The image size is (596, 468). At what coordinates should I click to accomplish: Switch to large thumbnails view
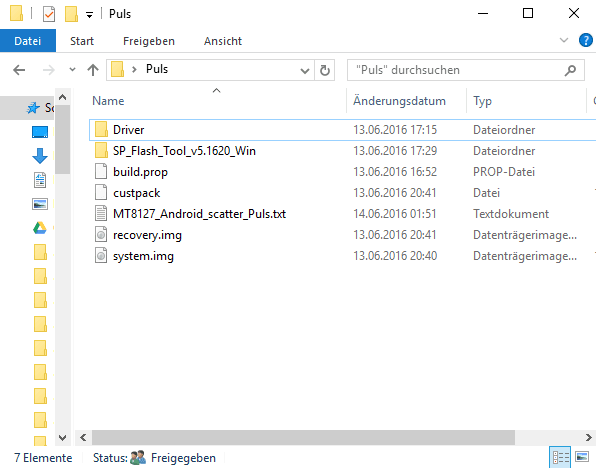point(582,457)
